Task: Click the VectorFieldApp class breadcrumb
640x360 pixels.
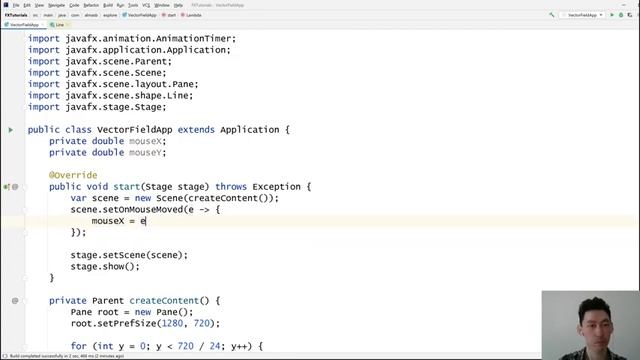Action: click(x=140, y=15)
